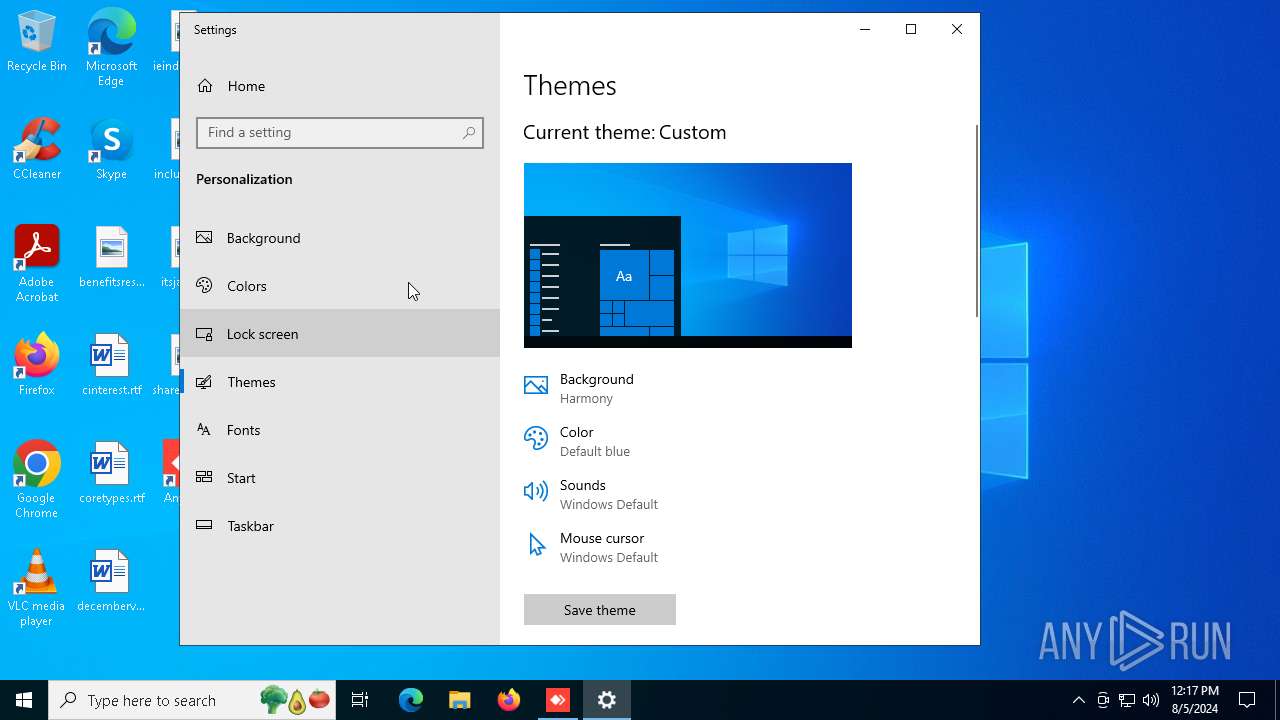The image size is (1280, 720).
Task: Open the Background personalization page
Action: (340, 238)
